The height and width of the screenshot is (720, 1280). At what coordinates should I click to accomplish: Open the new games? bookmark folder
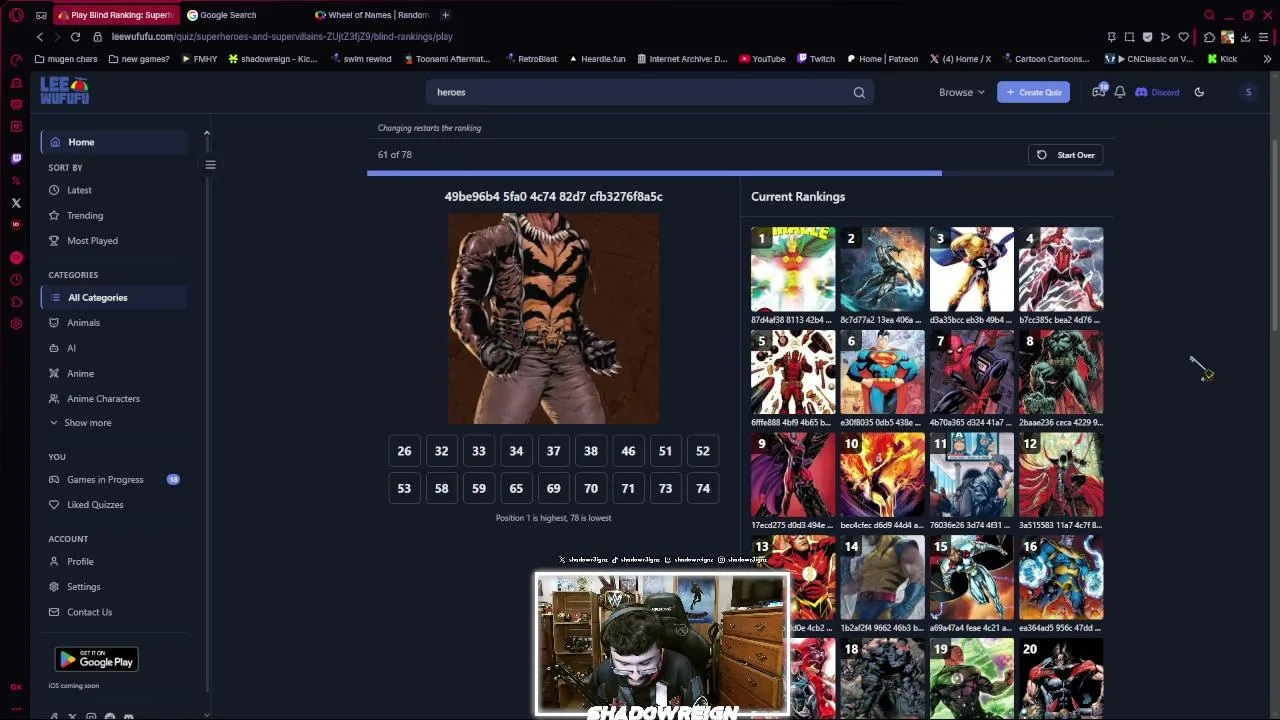[x=139, y=59]
